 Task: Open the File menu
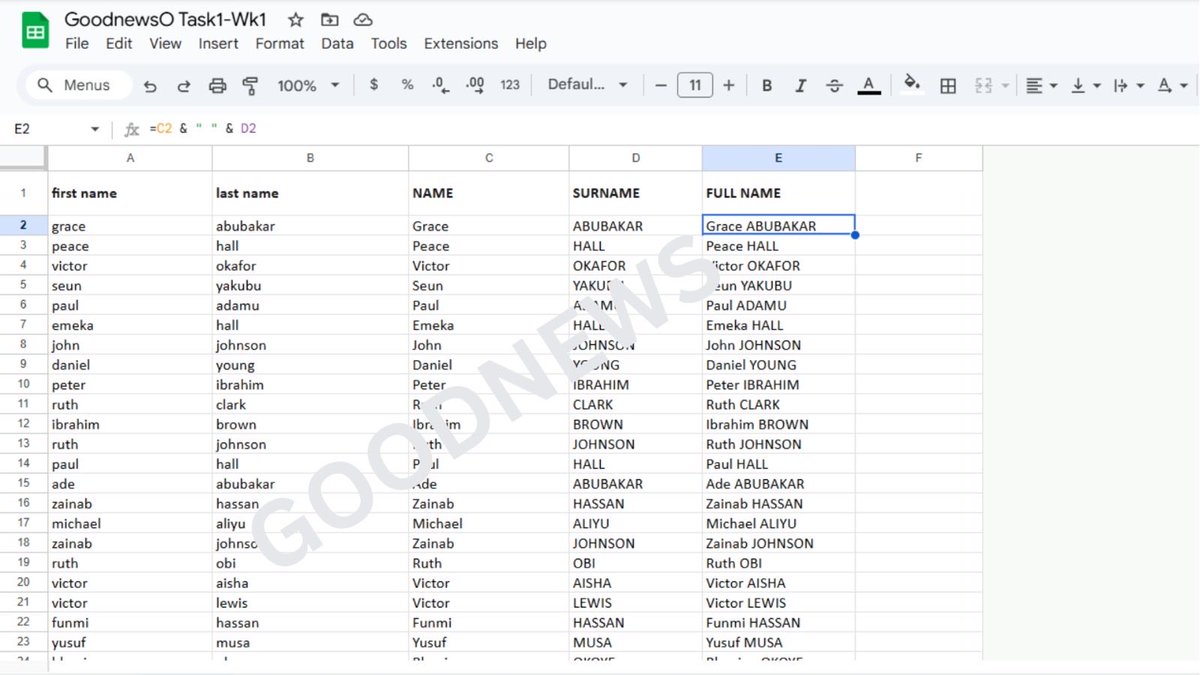tap(77, 43)
